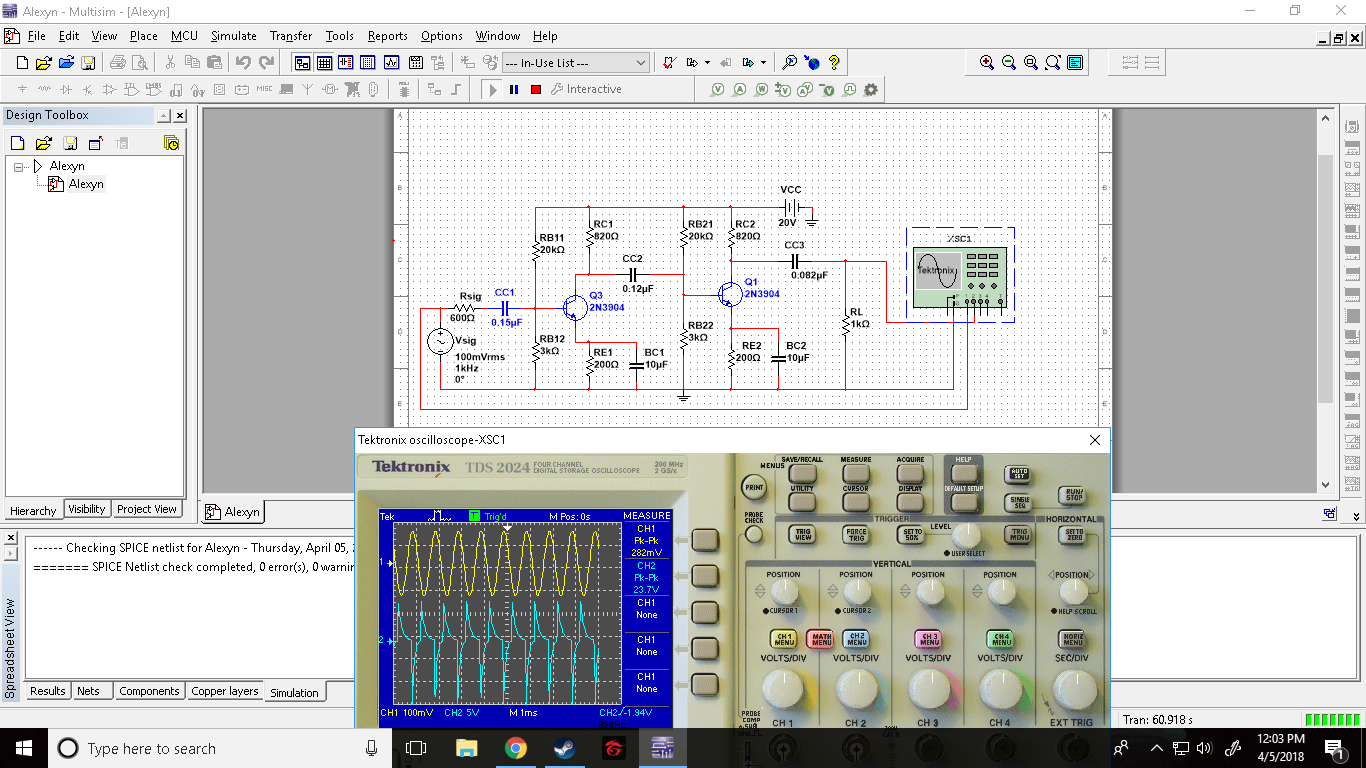
Task: Click the taskbar search box
Action: 220,748
